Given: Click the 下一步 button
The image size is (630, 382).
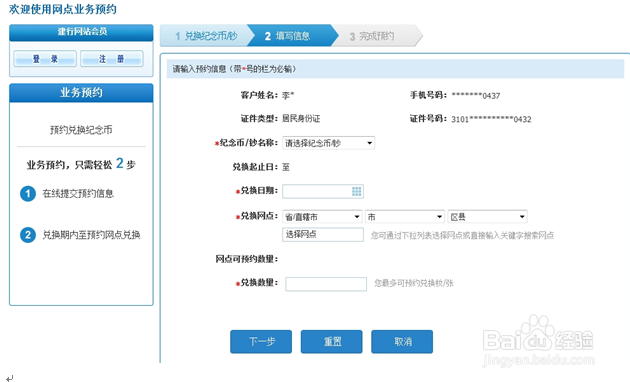Looking at the screenshot, I should pyautogui.click(x=261, y=342).
